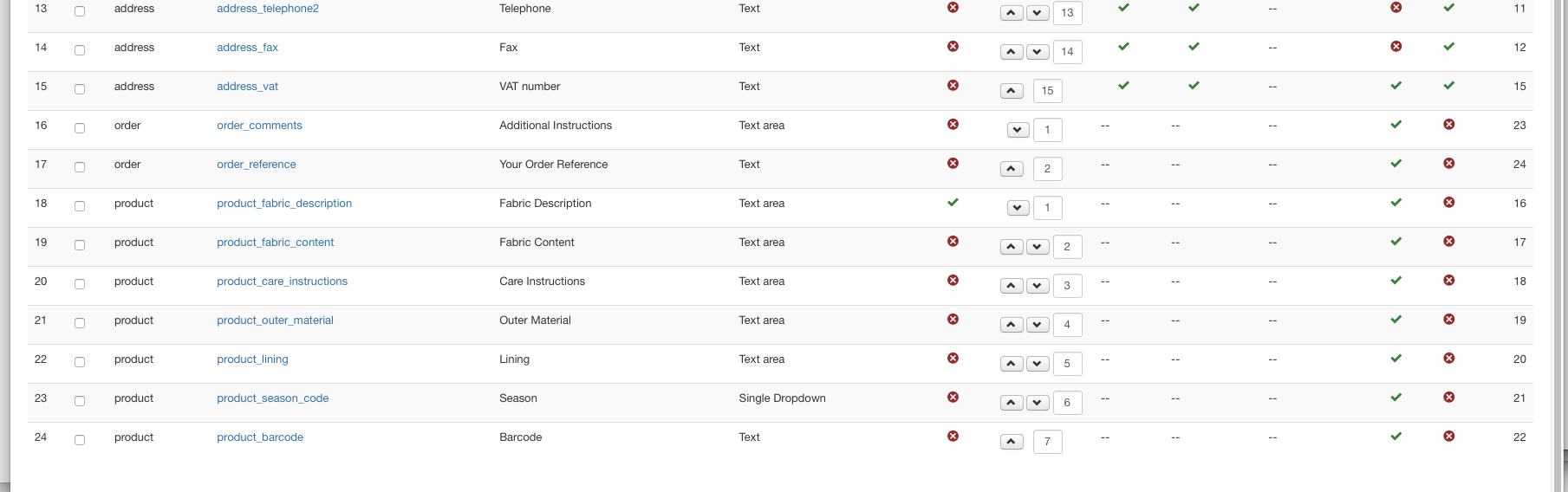Toggle first green check for address_vat

(1123, 86)
